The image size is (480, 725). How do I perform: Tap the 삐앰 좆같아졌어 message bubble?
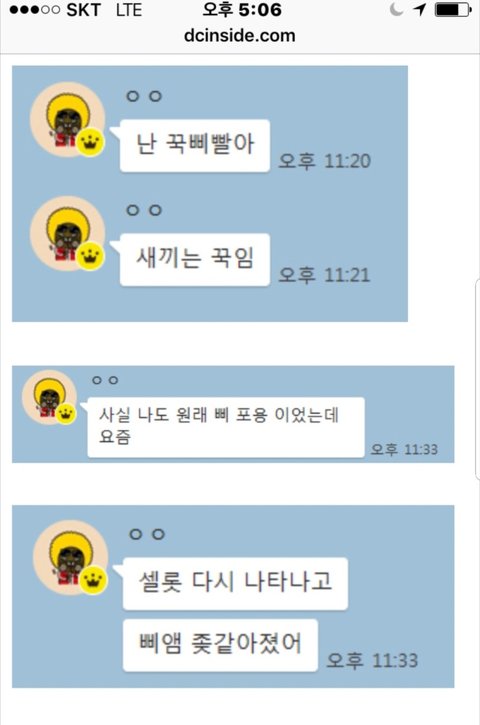tap(220, 645)
